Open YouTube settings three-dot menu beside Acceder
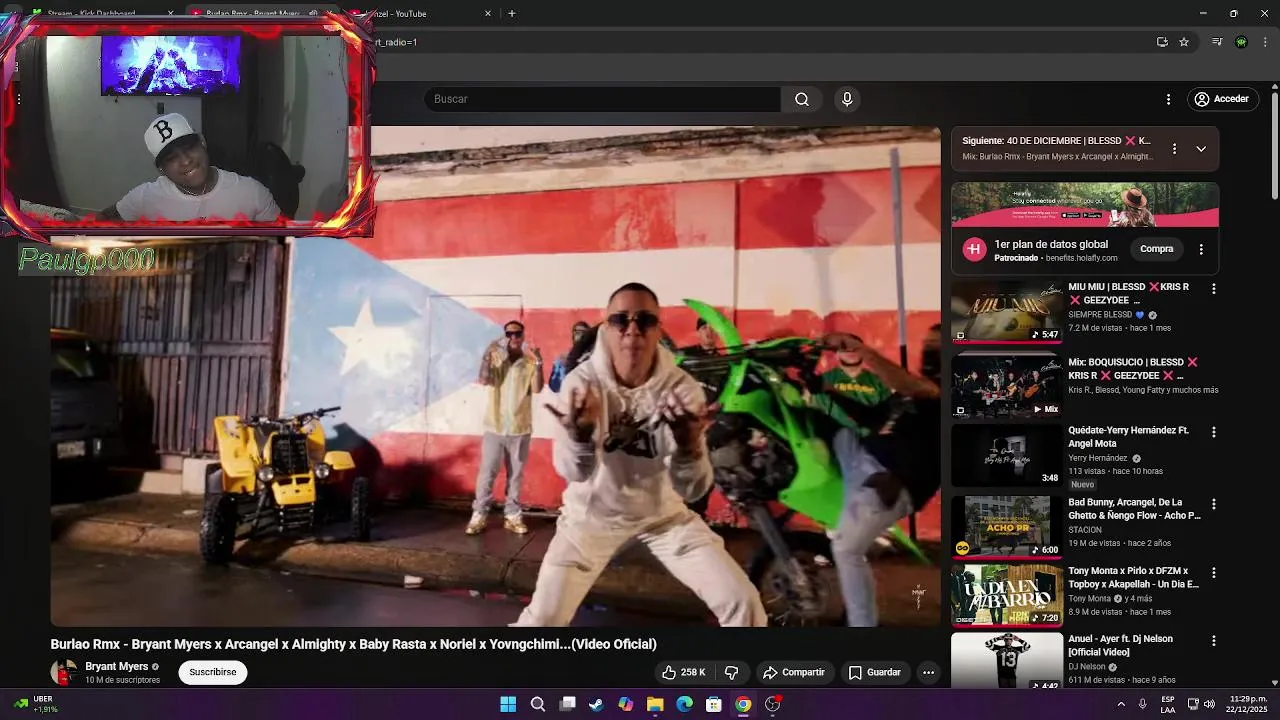This screenshot has width=1280, height=720. 1168,99
